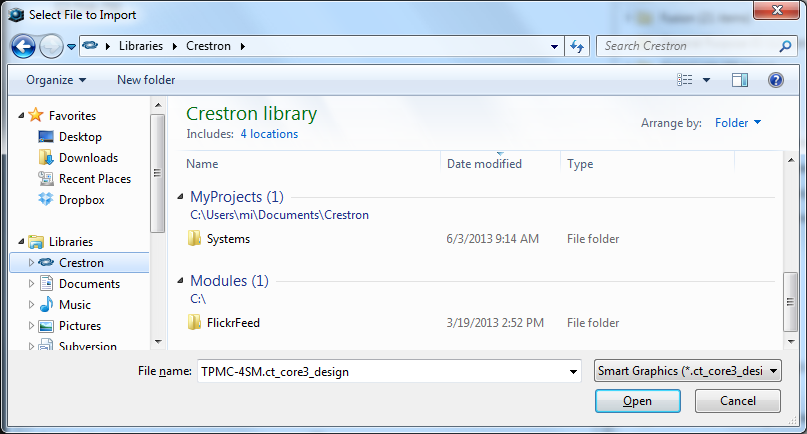
Task: Sort by the Date modified column header
Action: [484, 164]
